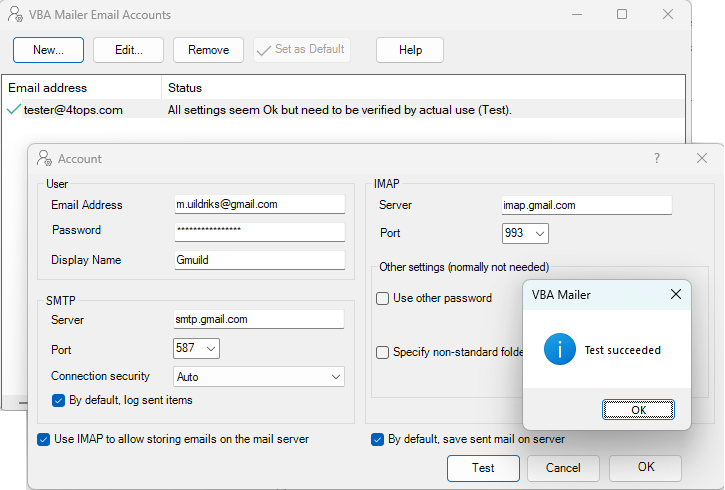Click the Status column header
Viewport: 725px width, 490px height.
(185, 88)
